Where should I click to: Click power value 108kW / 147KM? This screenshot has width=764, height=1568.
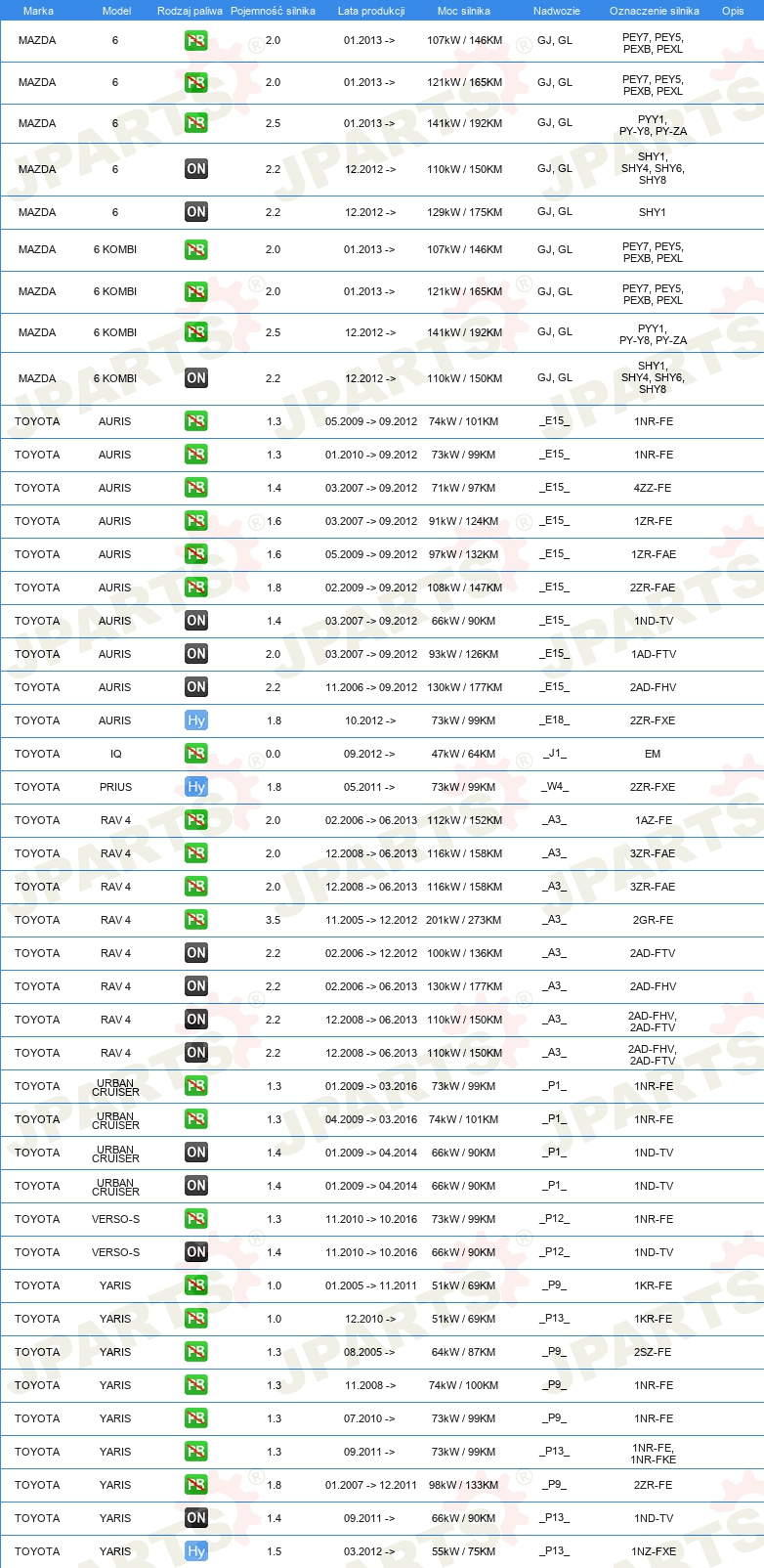pyautogui.click(x=464, y=588)
